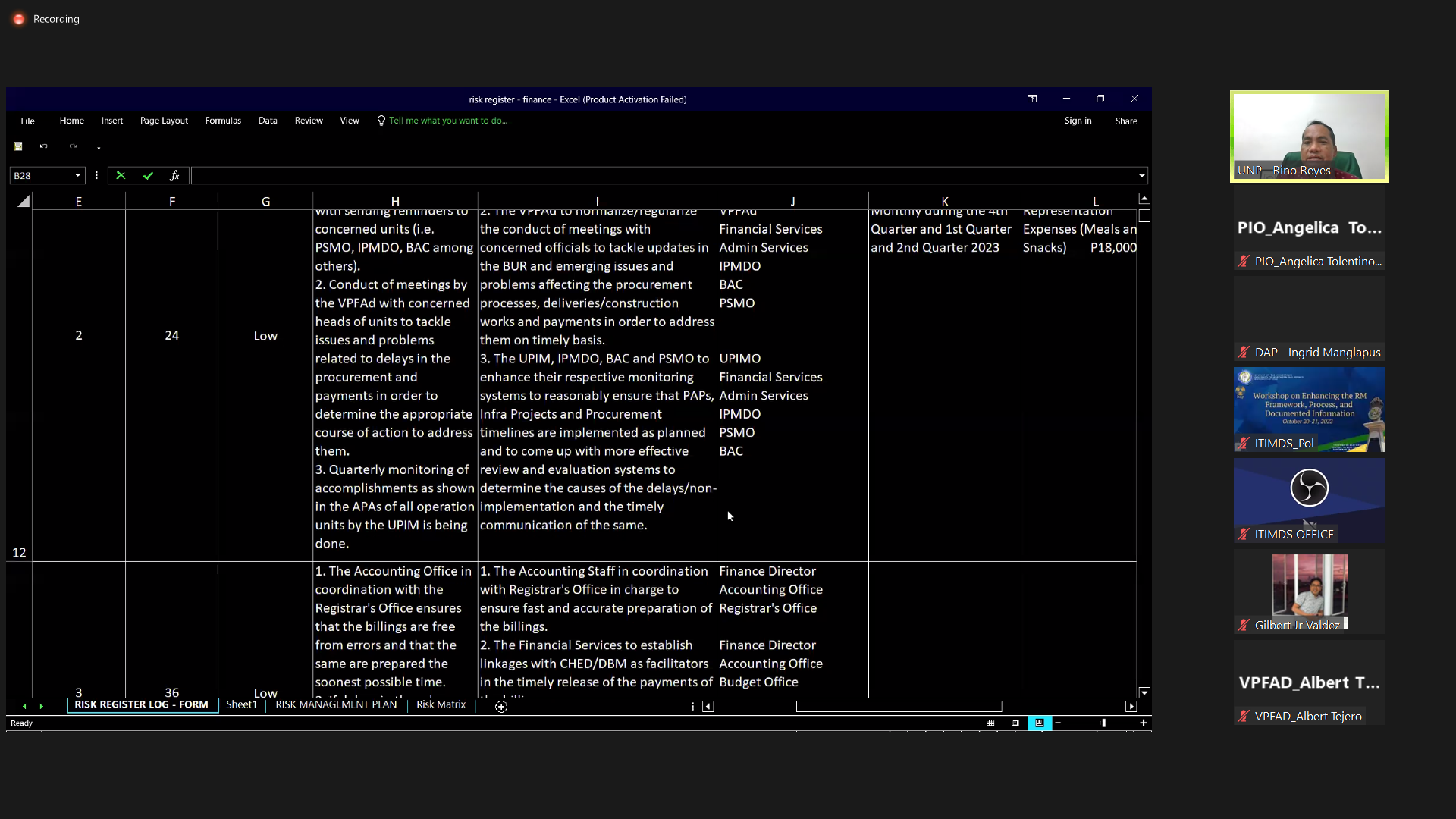Select Gilbert Jr Valdez participant tile
This screenshot has height=819, width=1456.
click(x=1309, y=591)
